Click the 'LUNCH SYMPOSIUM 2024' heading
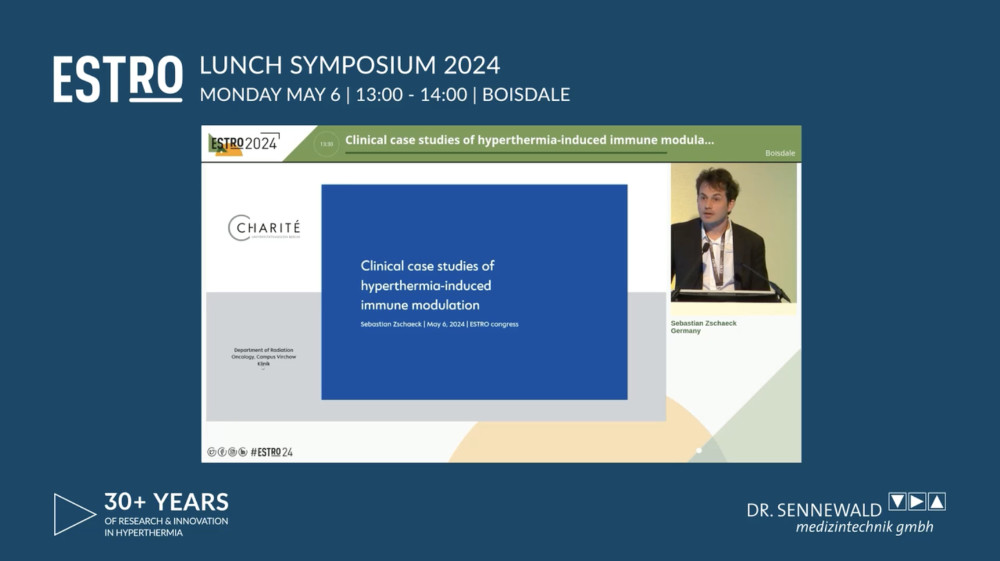Screen dimensions: 1000x561 tap(349, 65)
